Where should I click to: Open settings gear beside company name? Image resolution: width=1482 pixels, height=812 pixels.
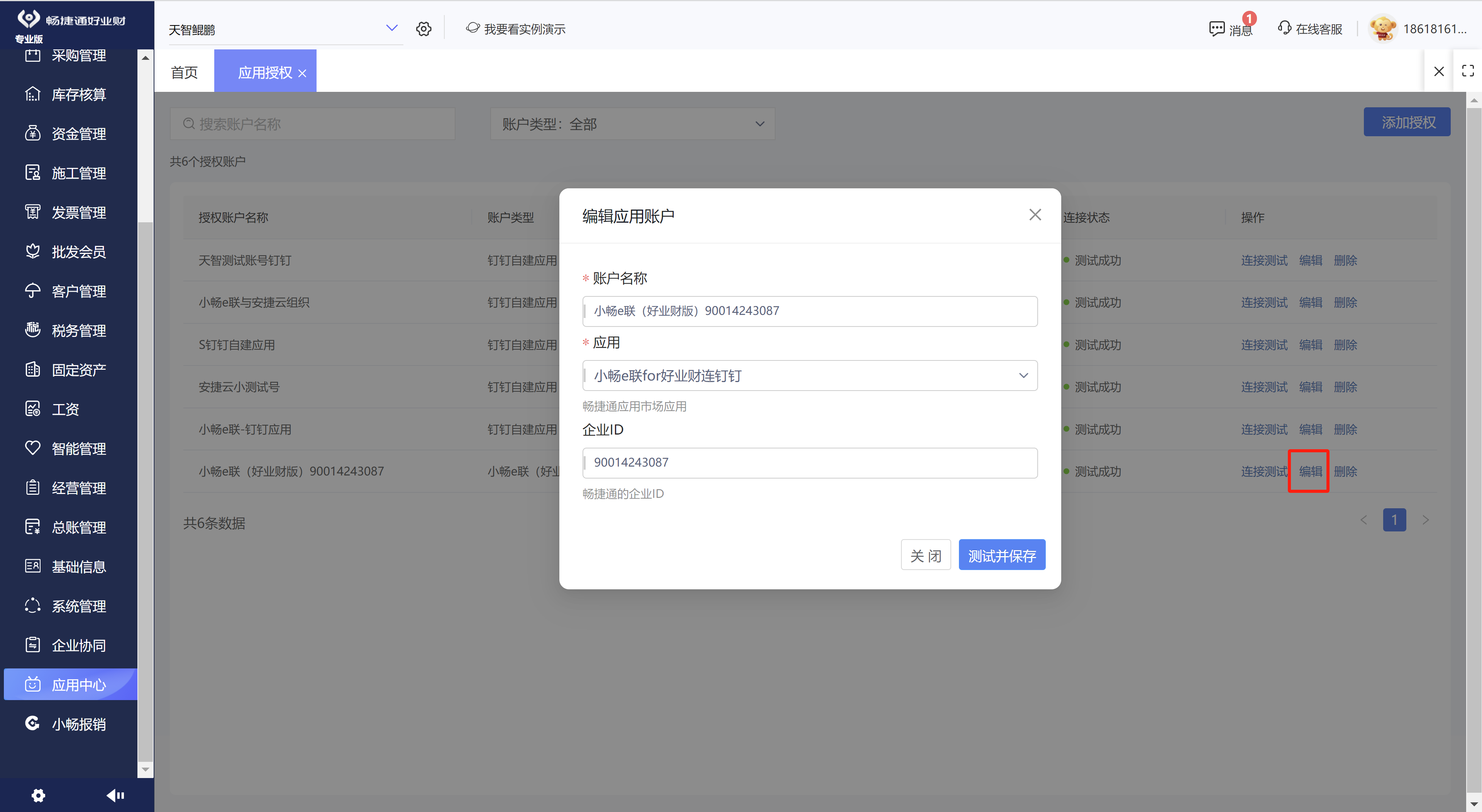(424, 29)
